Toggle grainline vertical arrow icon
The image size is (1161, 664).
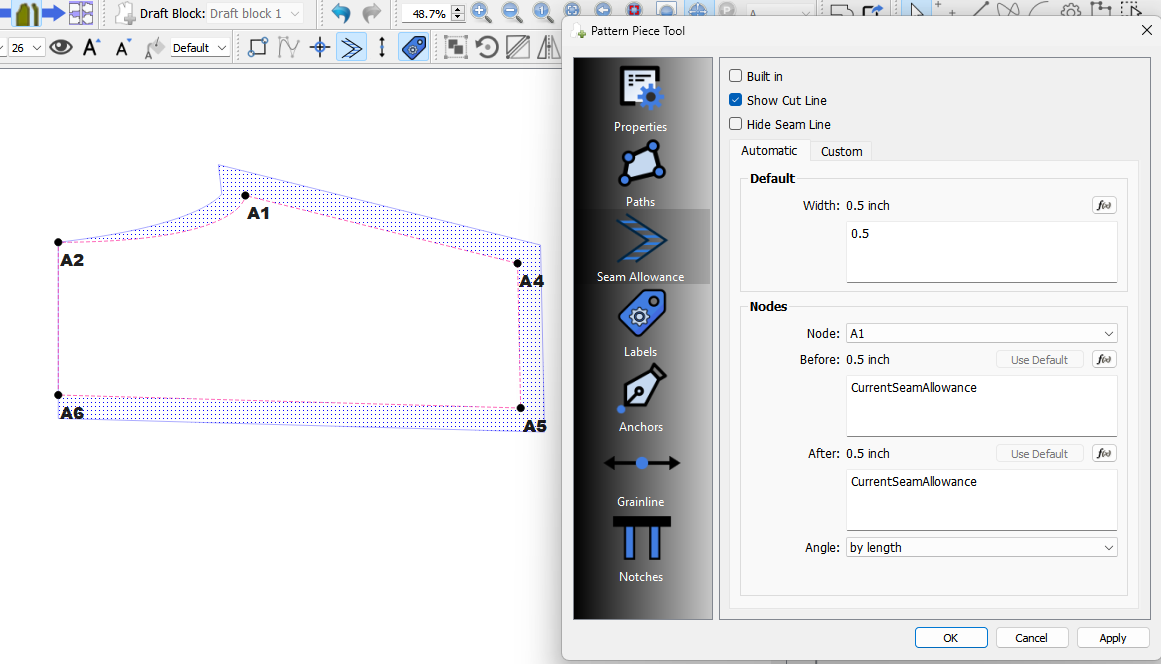382,47
